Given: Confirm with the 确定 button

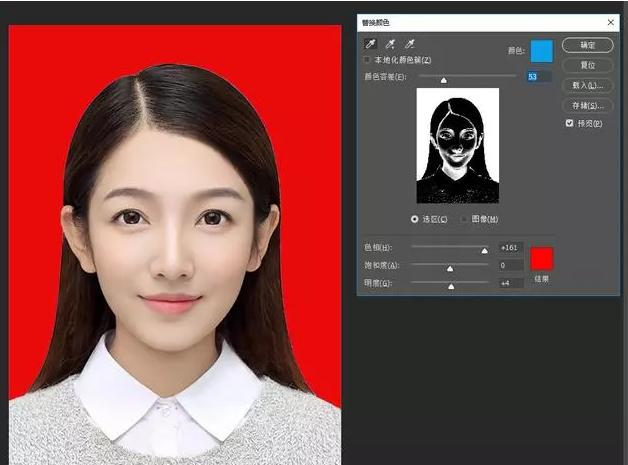Looking at the screenshot, I should tap(588, 45).
